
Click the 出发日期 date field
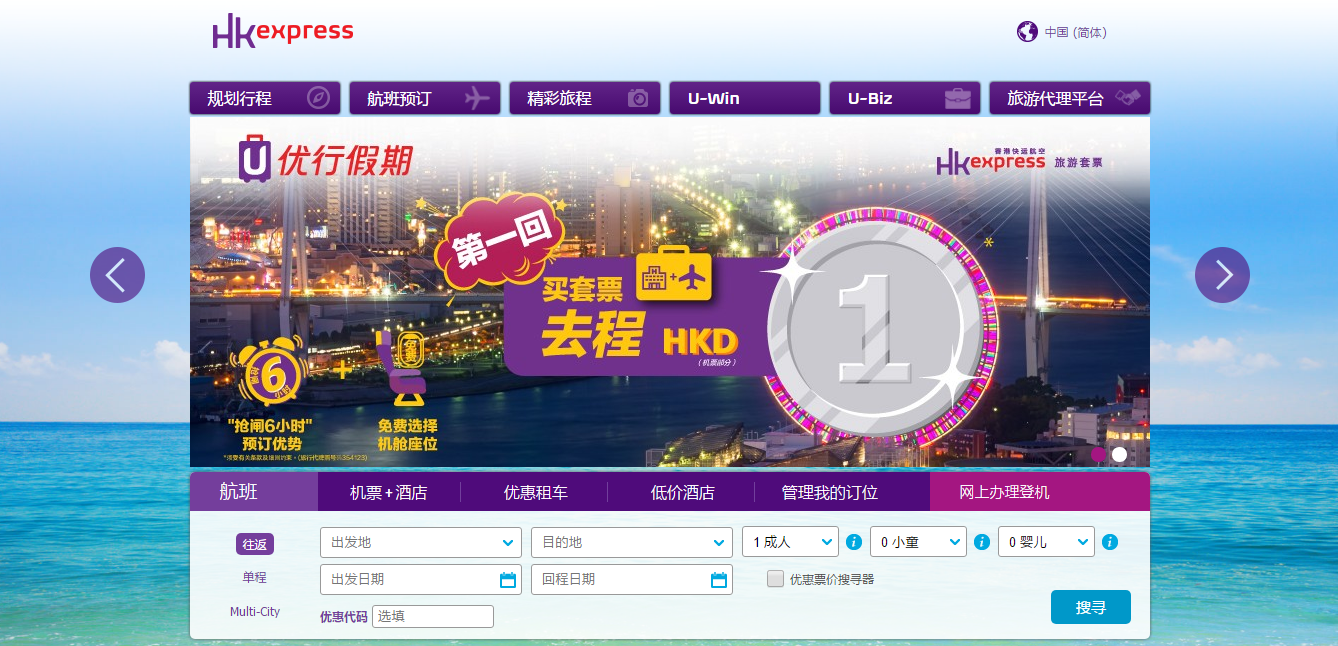coord(421,579)
